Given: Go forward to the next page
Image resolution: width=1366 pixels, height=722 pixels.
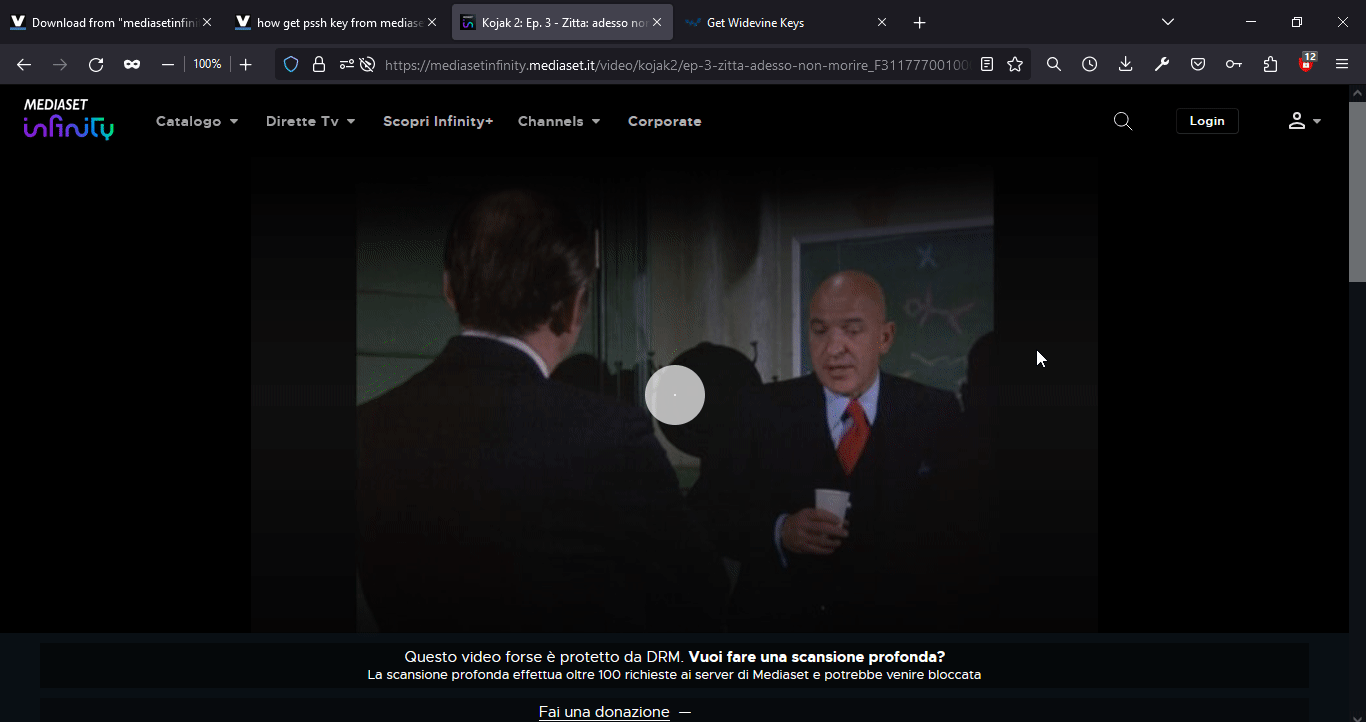Looking at the screenshot, I should pyautogui.click(x=60, y=64).
